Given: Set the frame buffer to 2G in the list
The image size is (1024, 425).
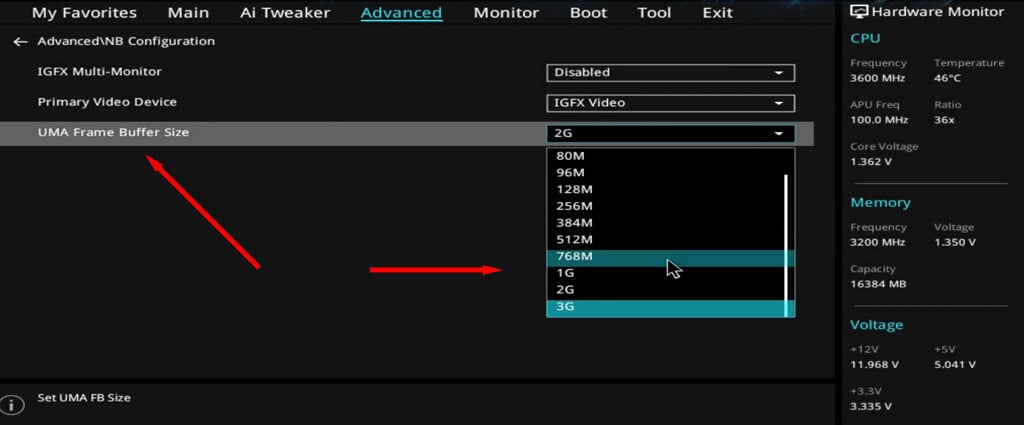Looking at the screenshot, I should click(x=665, y=290).
